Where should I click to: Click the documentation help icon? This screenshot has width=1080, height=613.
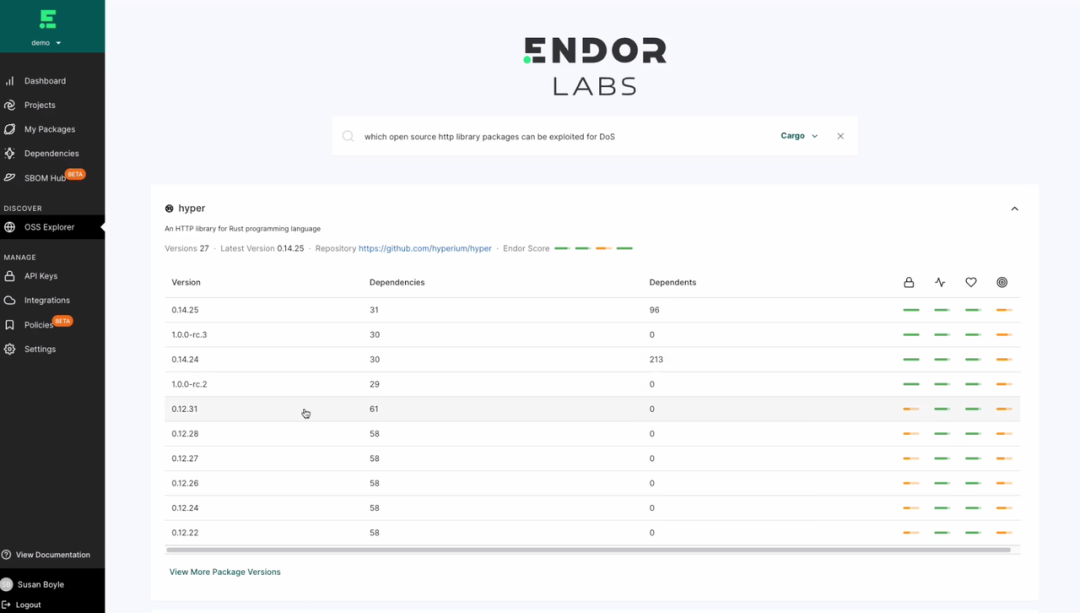tap(6, 554)
